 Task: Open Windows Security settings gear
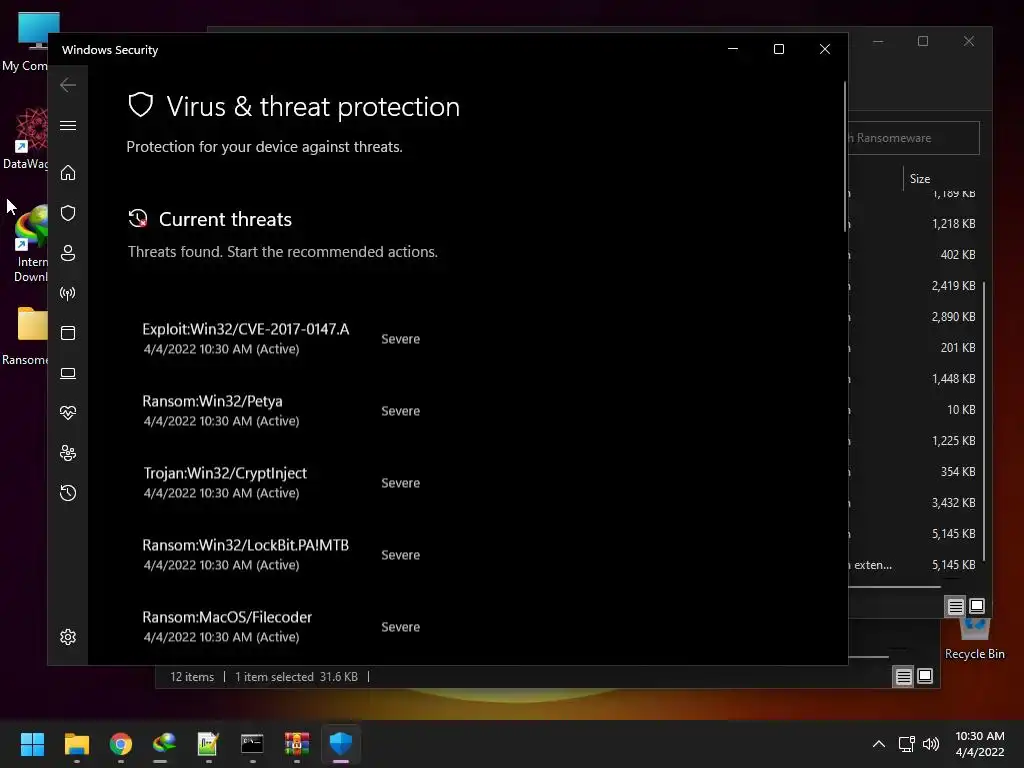tap(68, 637)
